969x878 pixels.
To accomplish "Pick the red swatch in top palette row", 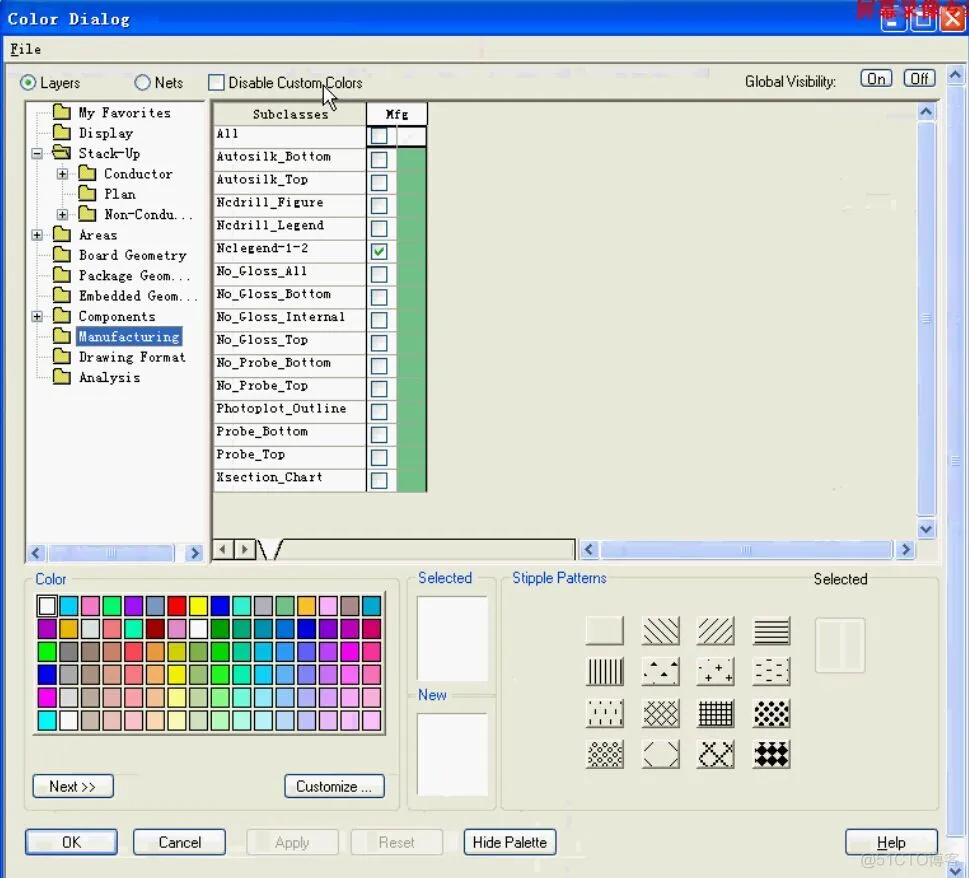I will coord(177,606).
